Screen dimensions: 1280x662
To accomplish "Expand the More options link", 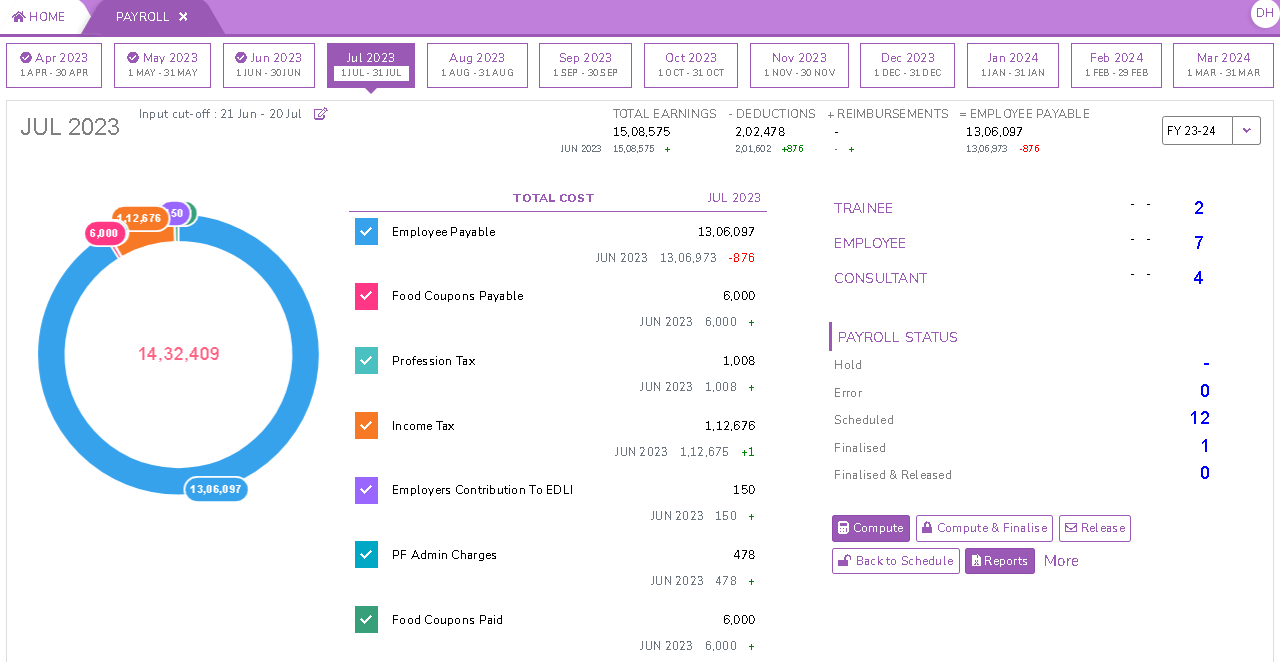I will [x=1061, y=561].
